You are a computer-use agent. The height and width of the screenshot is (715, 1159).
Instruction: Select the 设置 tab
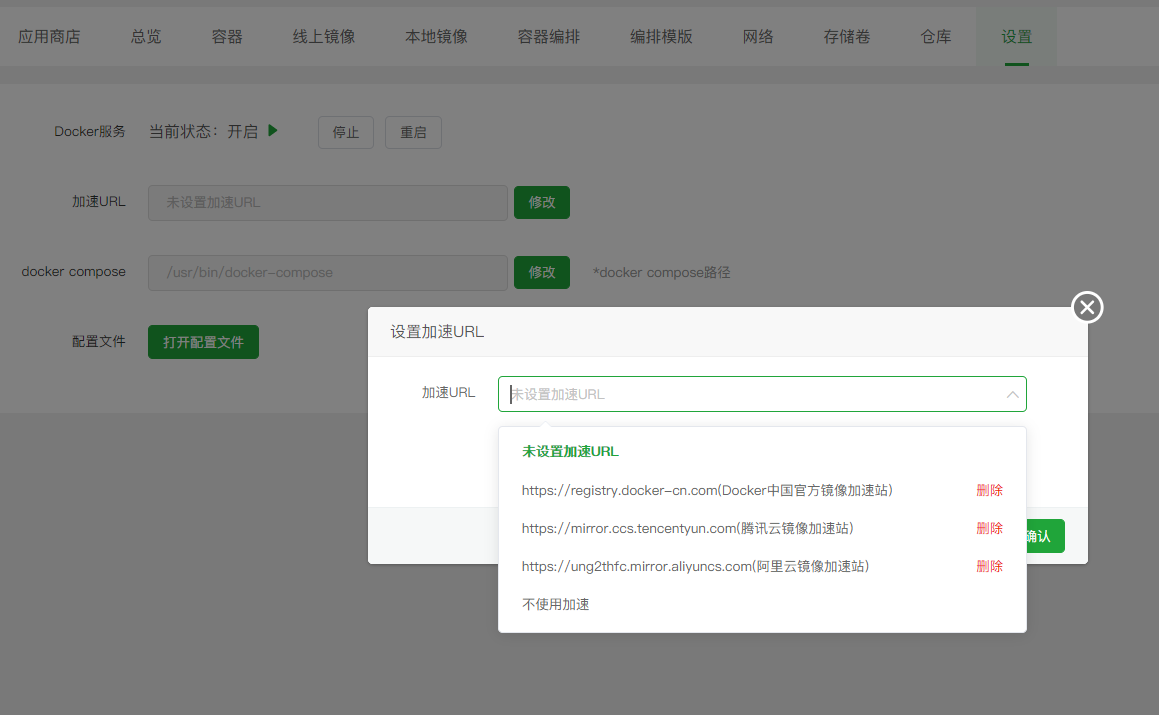pyautogui.click(x=1016, y=36)
